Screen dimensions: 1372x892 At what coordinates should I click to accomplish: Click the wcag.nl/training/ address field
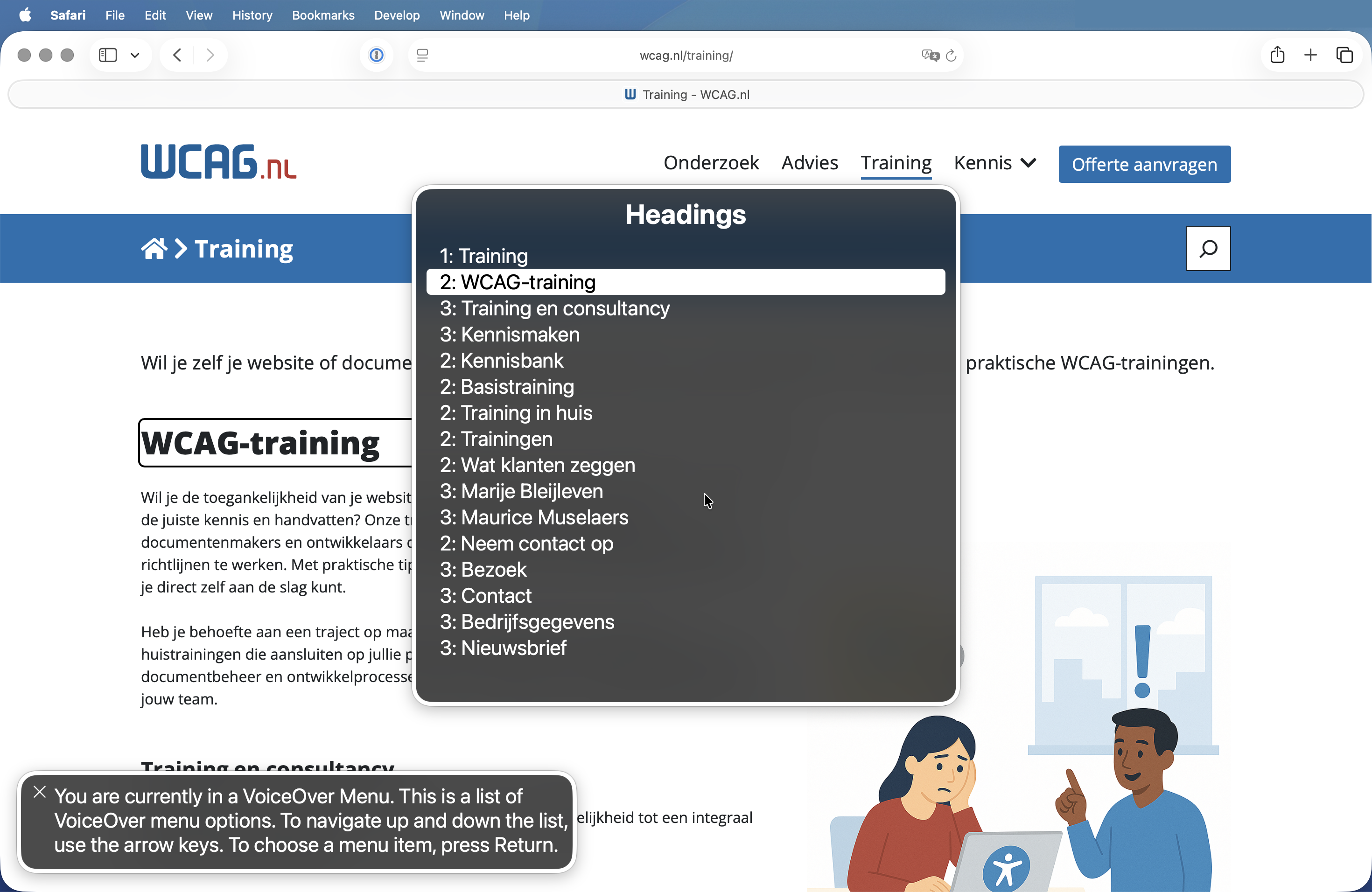(686, 56)
